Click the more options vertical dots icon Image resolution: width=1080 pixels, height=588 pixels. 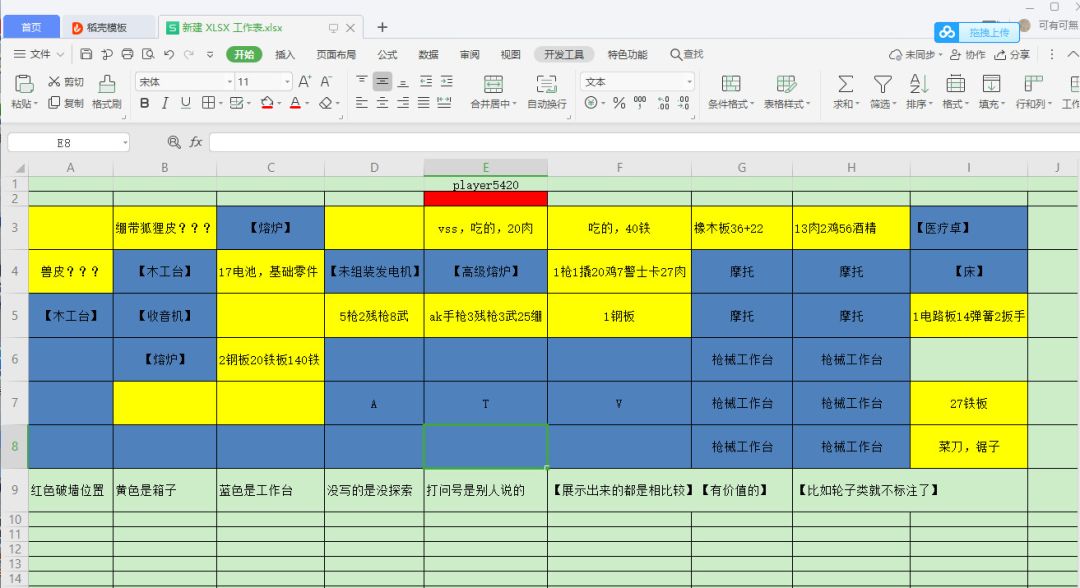(1051, 54)
